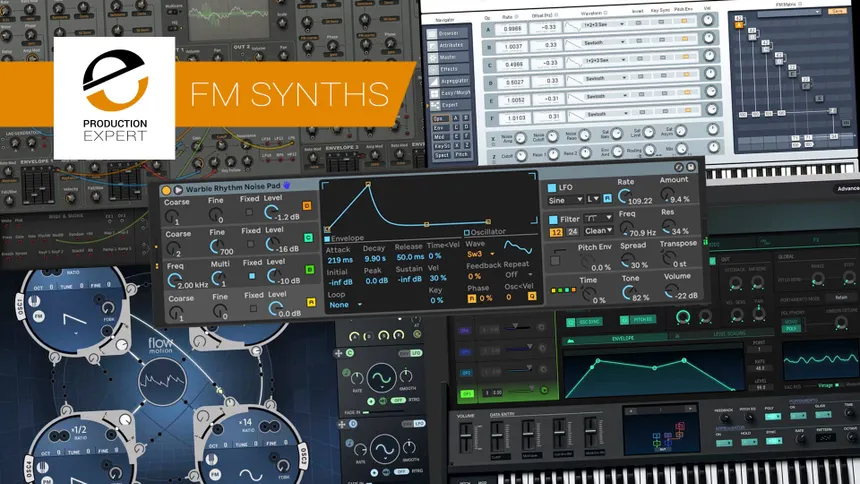The width and height of the screenshot is (860, 484).
Task: Open the LFO Sine waveform dropdown
Action: point(565,200)
